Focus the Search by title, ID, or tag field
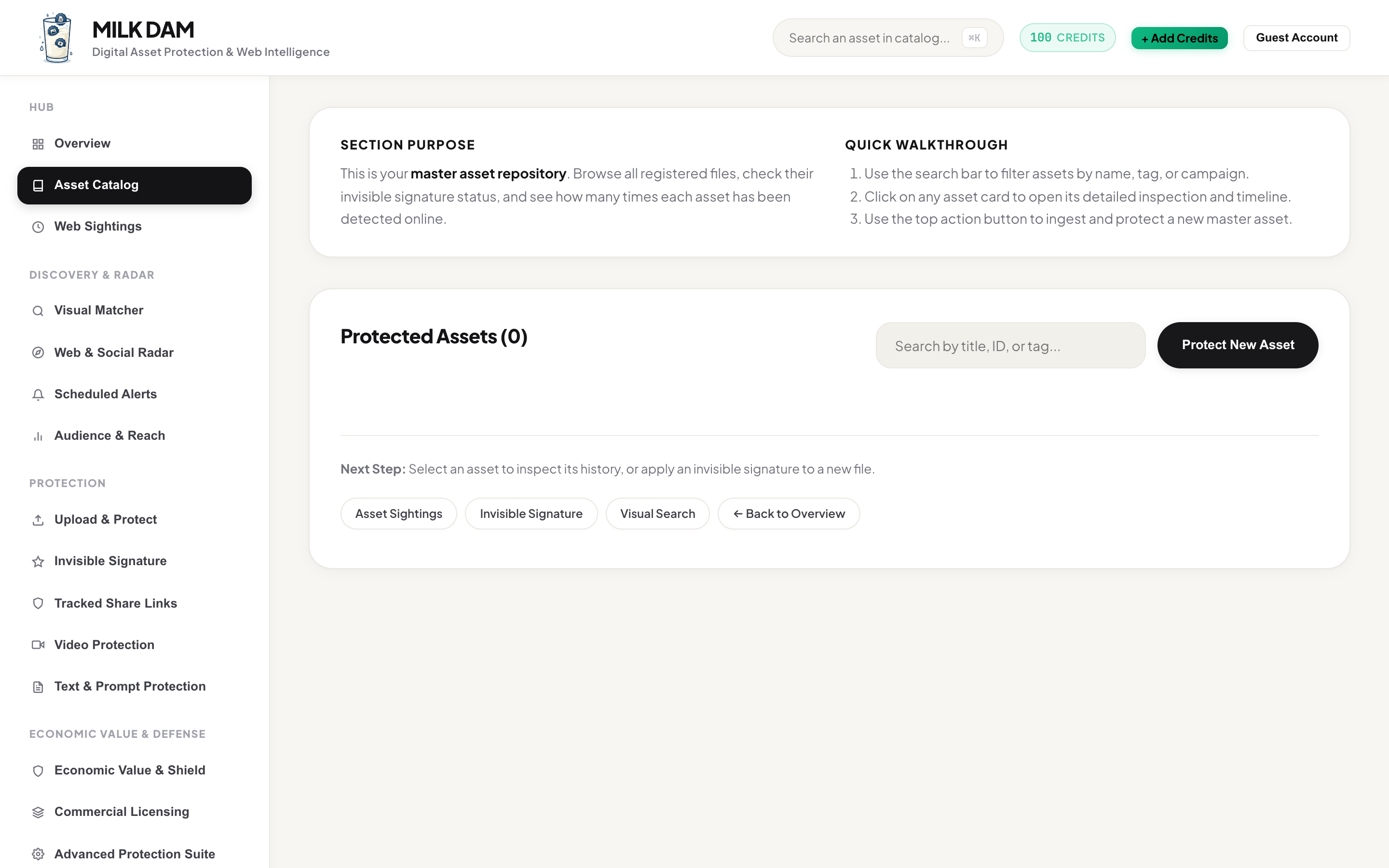 (1010, 346)
